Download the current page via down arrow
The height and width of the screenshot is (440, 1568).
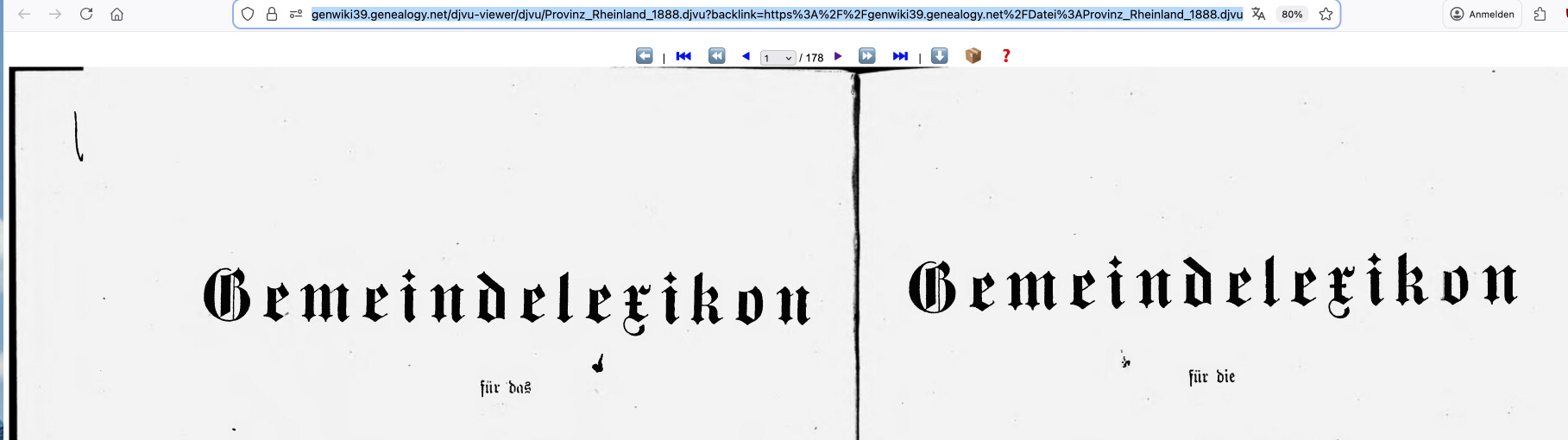pos(940,56)
